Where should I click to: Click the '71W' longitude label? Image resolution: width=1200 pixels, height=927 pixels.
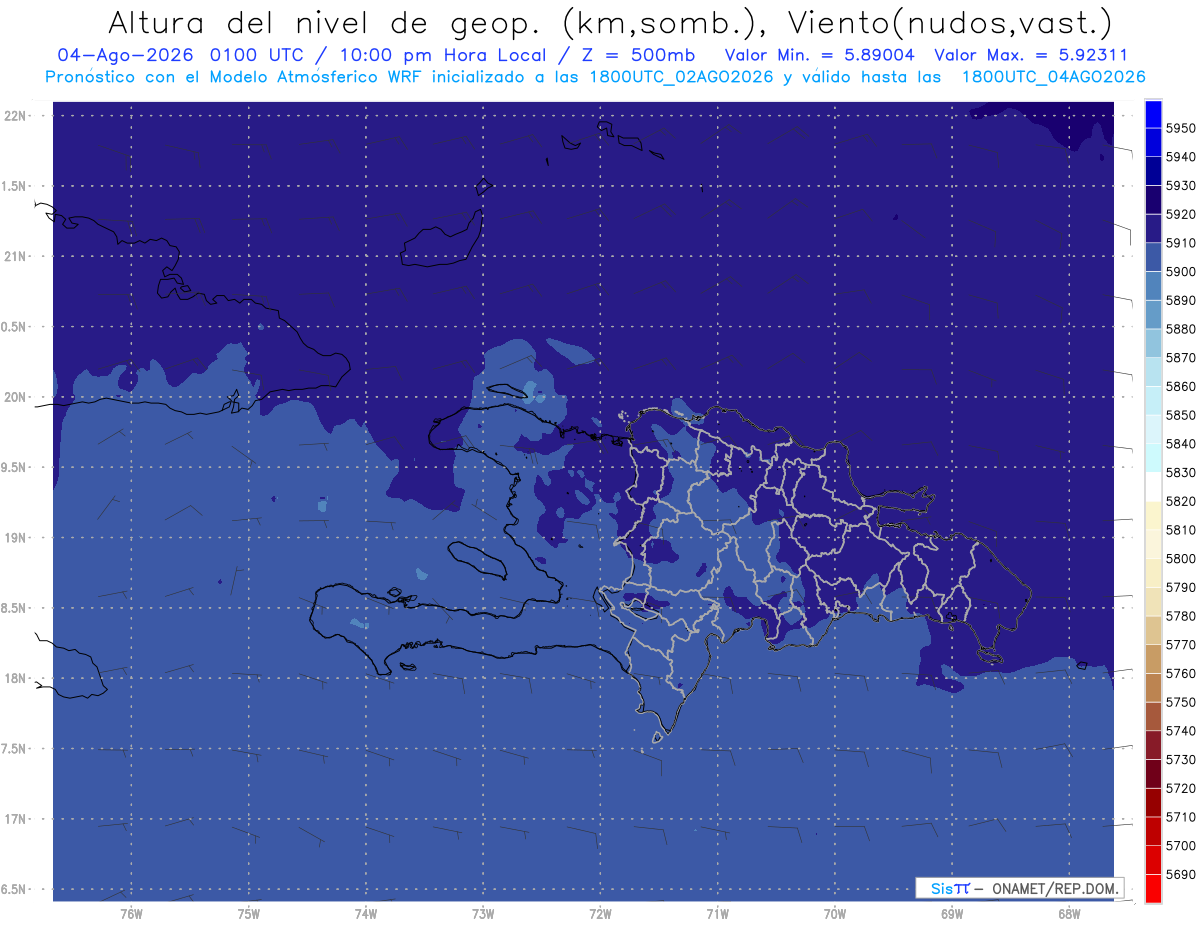pyautogui.click(x=717, y=913)
